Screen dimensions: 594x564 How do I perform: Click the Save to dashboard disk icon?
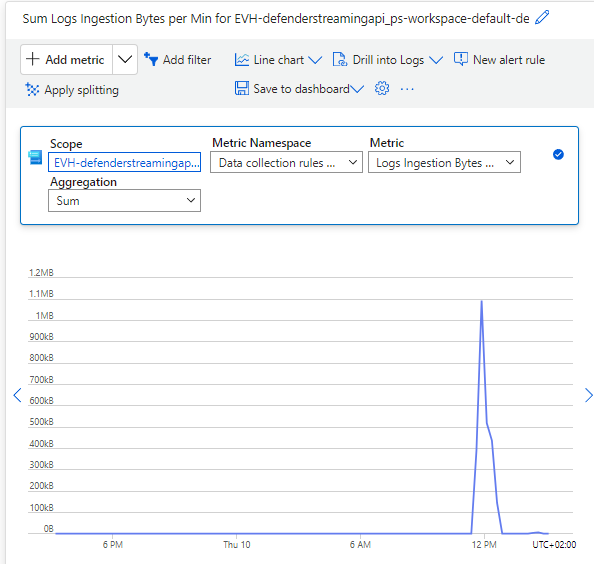point(242,88)
